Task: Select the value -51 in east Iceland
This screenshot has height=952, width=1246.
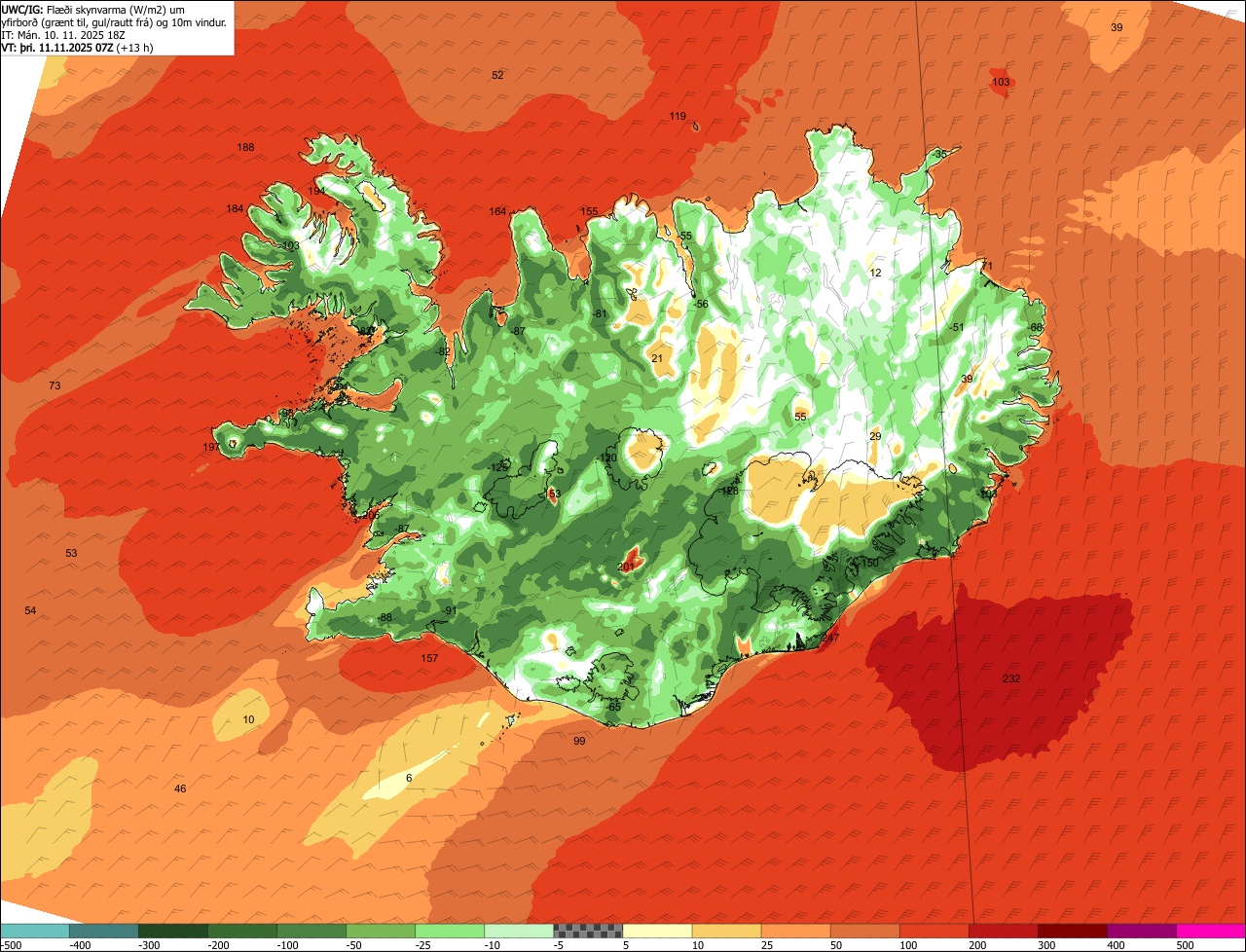Action: [x=957, y=327]
